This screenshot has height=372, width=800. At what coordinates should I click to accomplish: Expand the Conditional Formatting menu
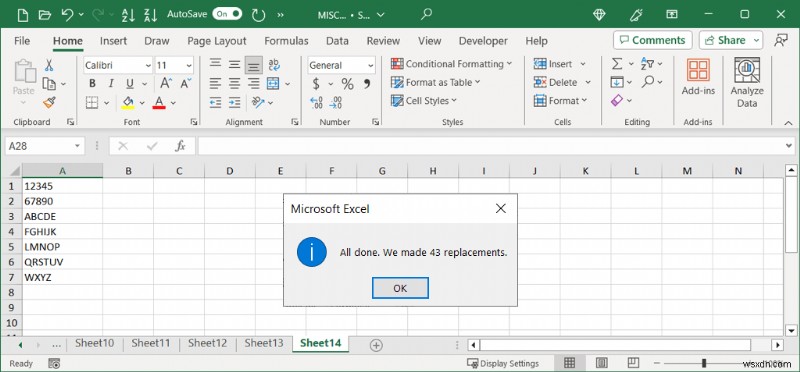[x=451, y=64]
